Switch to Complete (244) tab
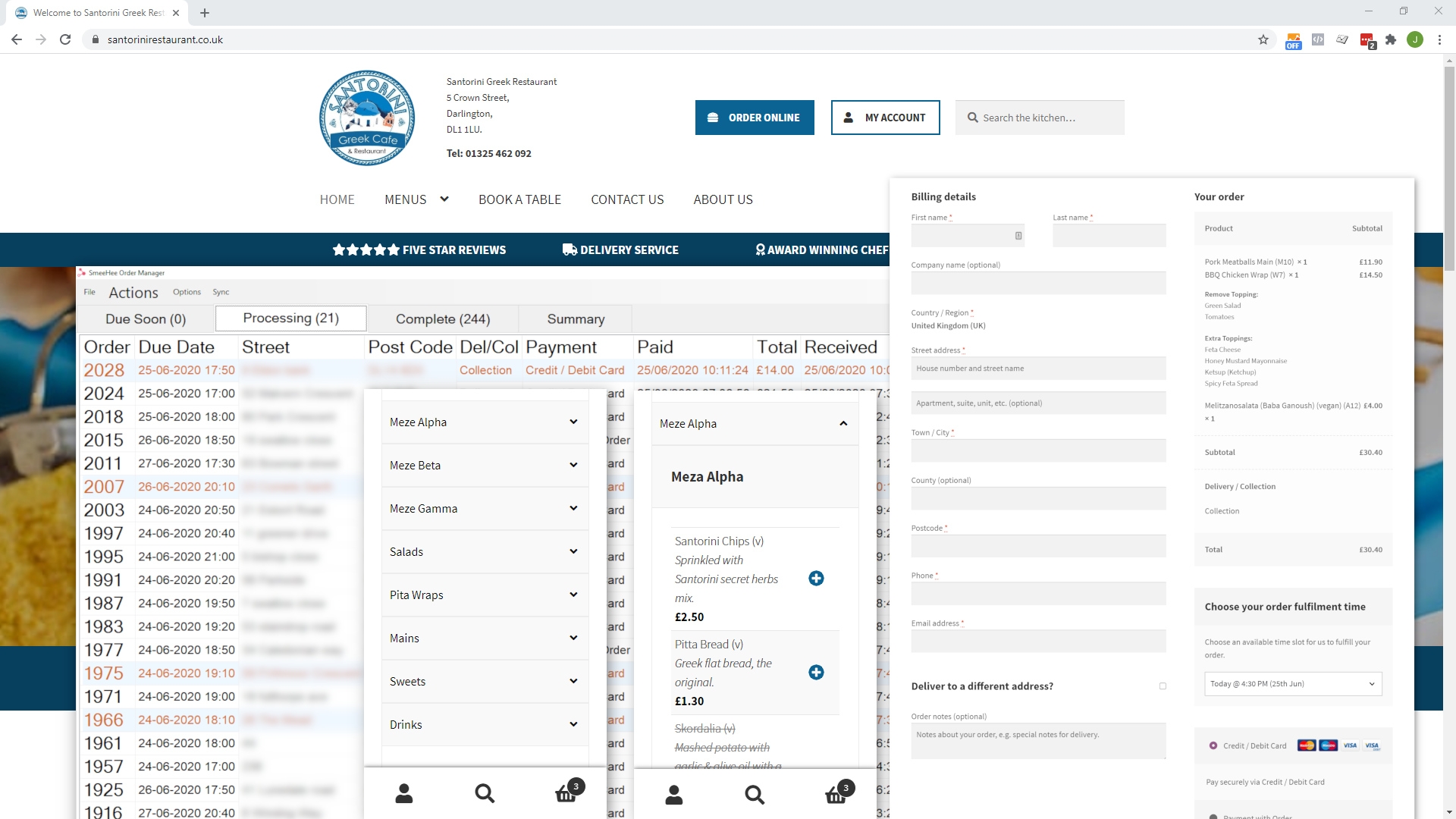This screenshot has width=1456, height=819. tap(443, 319)
